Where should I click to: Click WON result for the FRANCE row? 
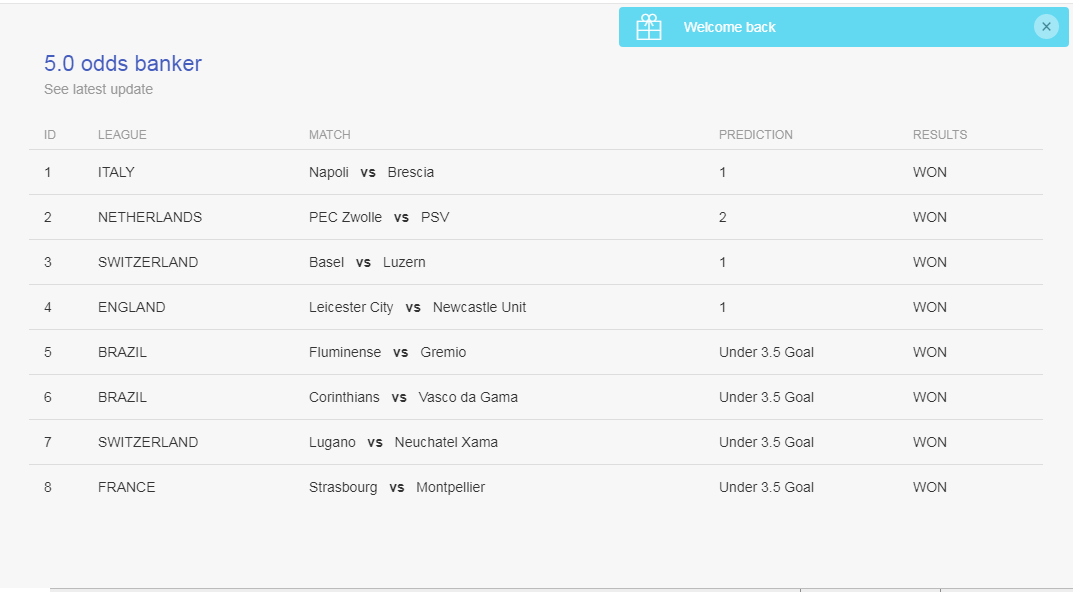click(x=929, y=487)
